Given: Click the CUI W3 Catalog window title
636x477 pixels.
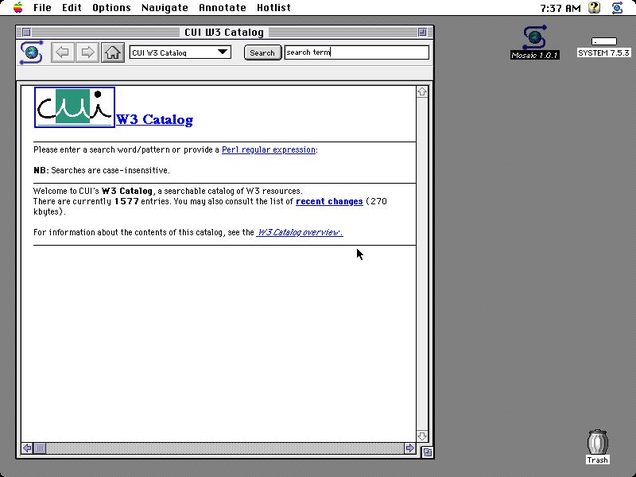Looking at the screenshot, I should pos(224,32).
